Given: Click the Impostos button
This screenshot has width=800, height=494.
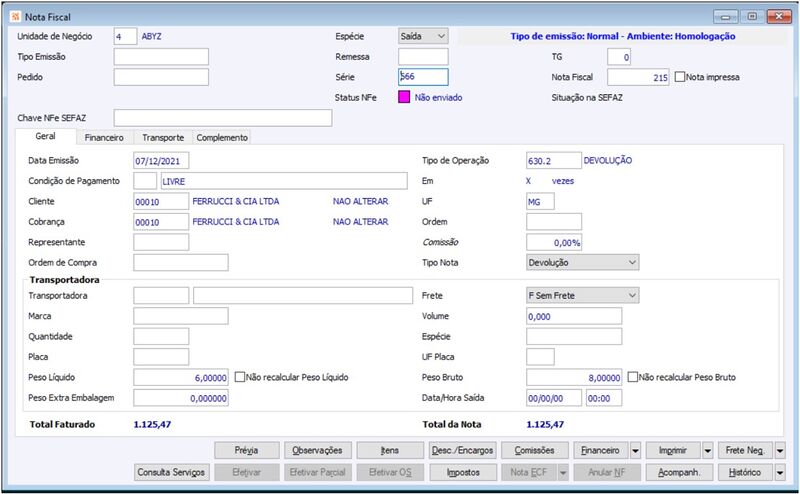Looking at the screenshot, I should (463, 473).
